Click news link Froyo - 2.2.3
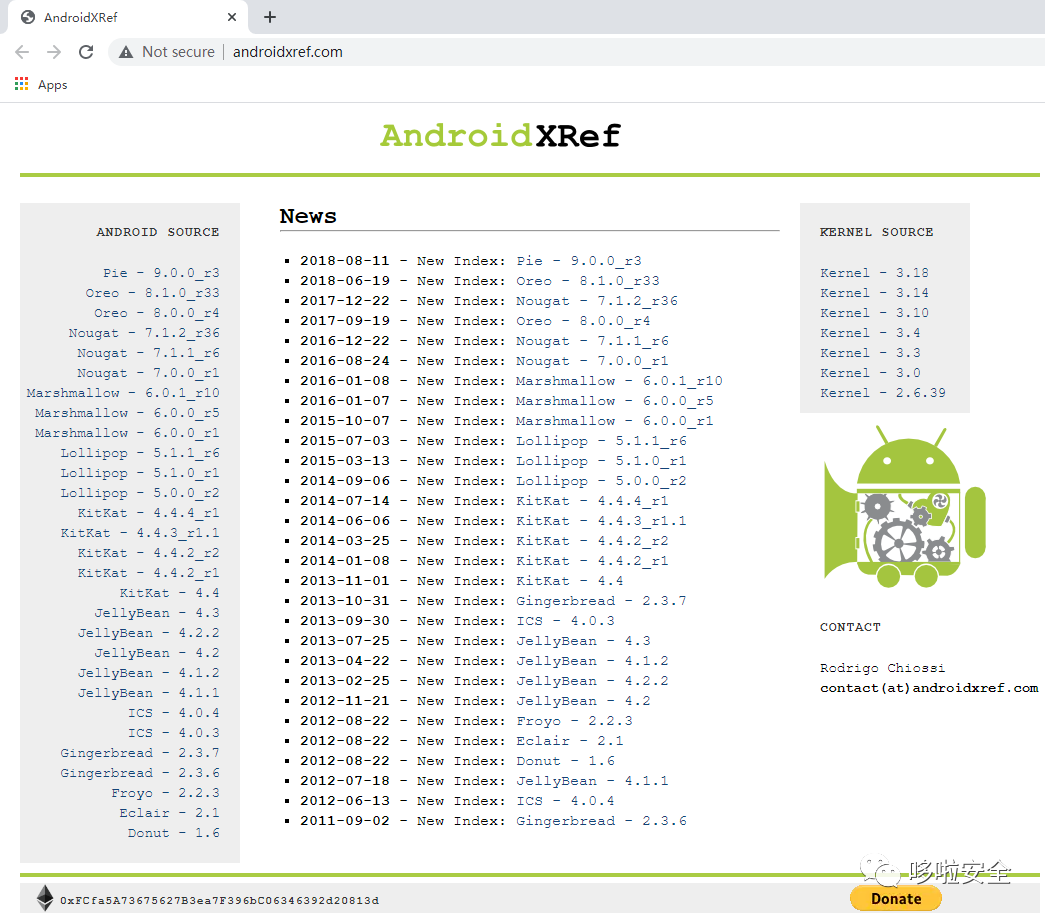The height and width of the screenshot is (918, 1045). tap(574, 721)
